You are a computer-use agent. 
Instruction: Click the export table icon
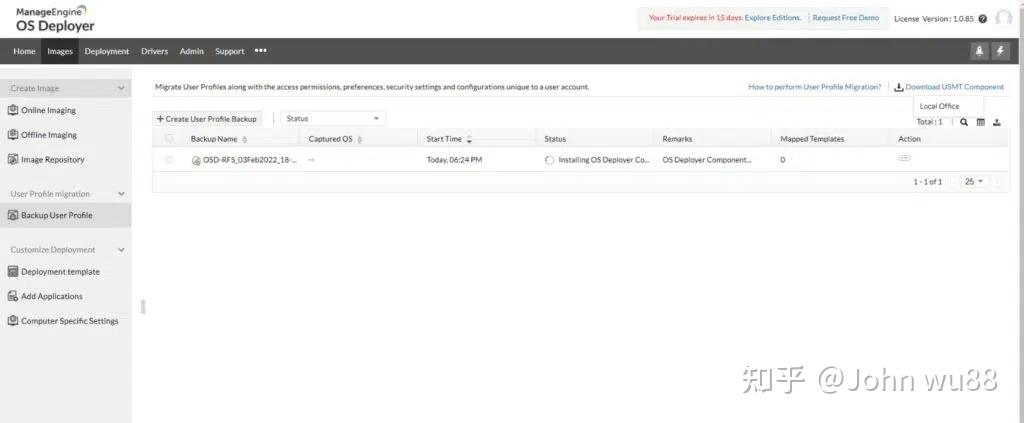pos(997,122)
